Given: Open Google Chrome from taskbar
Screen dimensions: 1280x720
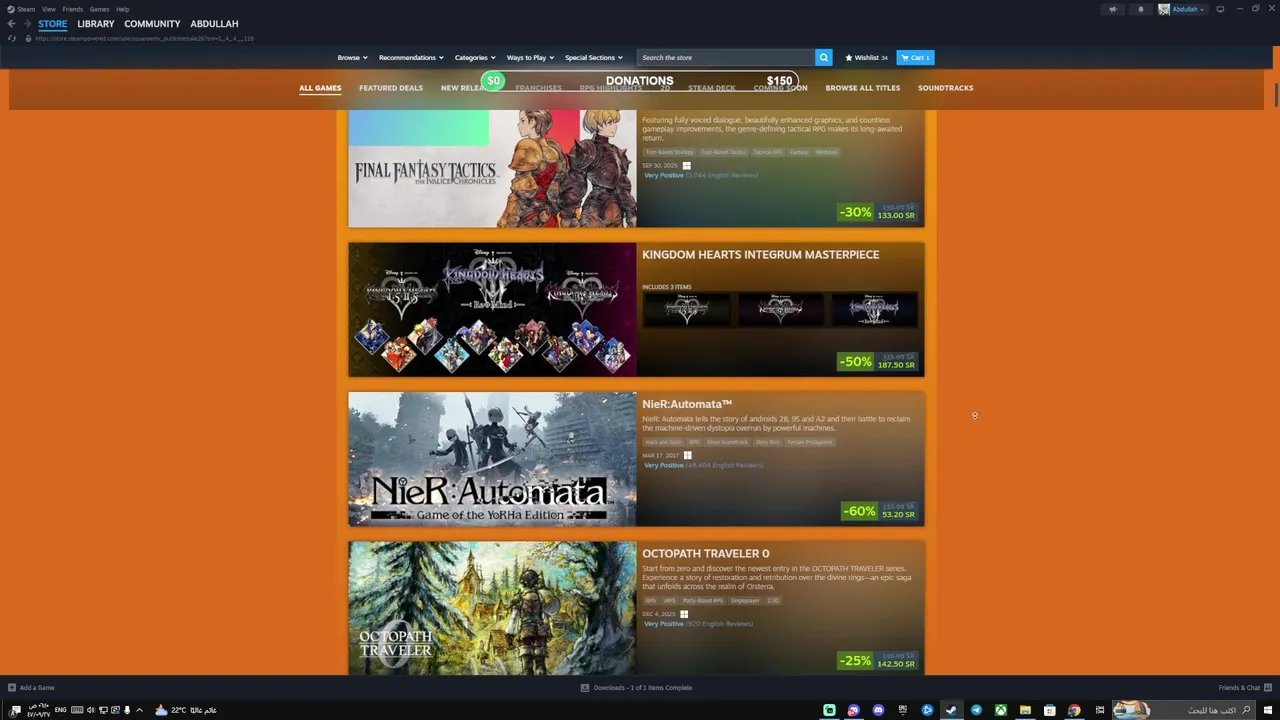Looking at the screenshot, I should tap(1074, 710).
